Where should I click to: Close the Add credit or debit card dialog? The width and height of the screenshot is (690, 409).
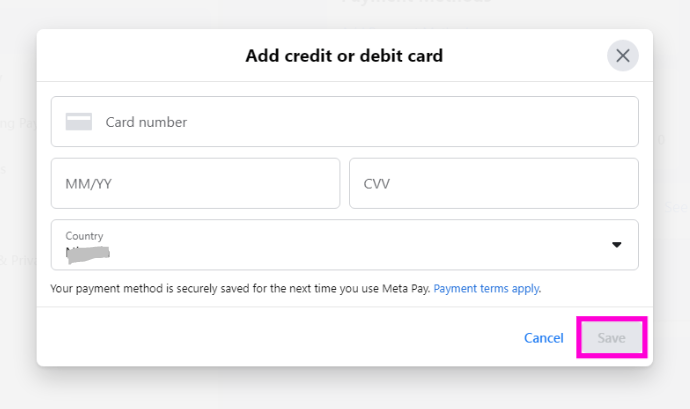[x=623, y=55]
